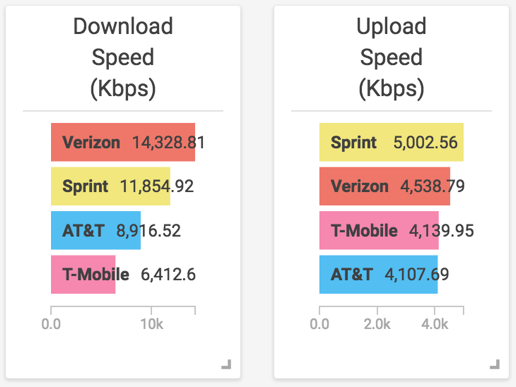Click the Upload Speed (Kbps) title
The width and height of the screenshot is (516, 387).
(391, 58)
